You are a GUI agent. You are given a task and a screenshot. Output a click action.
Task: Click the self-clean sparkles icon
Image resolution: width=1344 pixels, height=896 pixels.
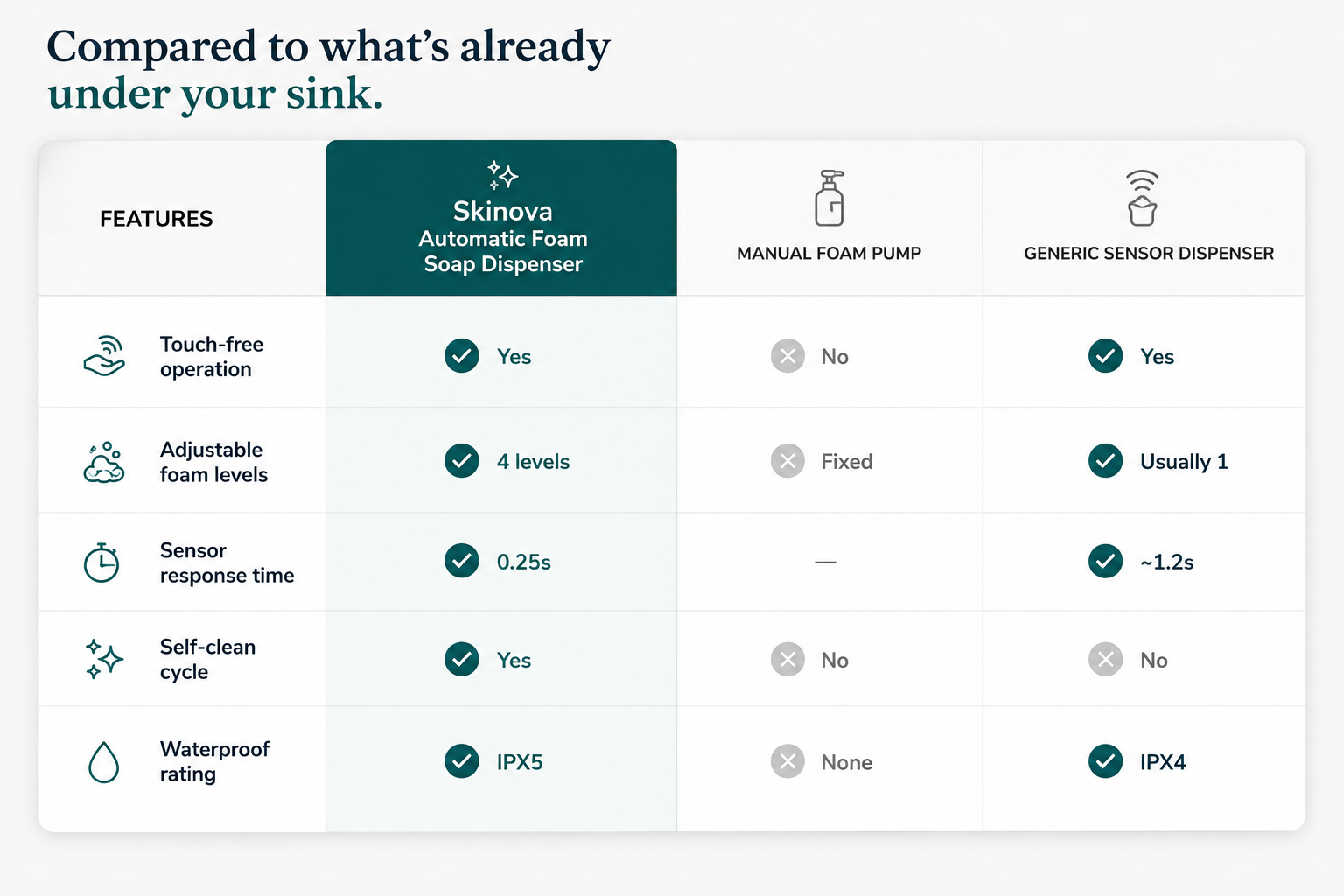[104, 659]
